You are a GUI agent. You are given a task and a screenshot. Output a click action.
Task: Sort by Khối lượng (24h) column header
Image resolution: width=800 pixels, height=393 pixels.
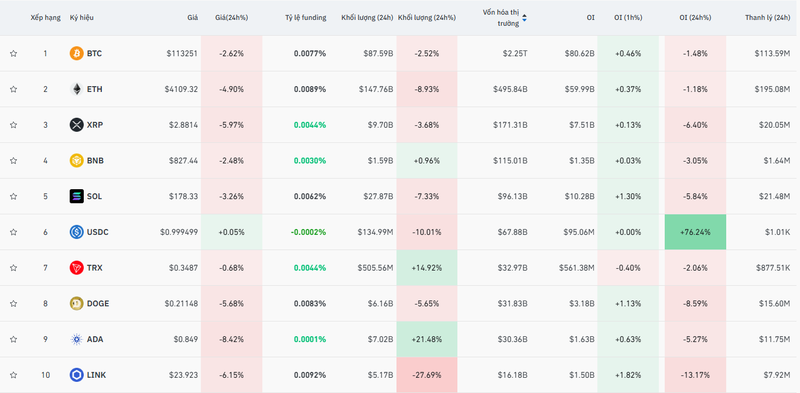pyautogui.click(x=367, y=17)
